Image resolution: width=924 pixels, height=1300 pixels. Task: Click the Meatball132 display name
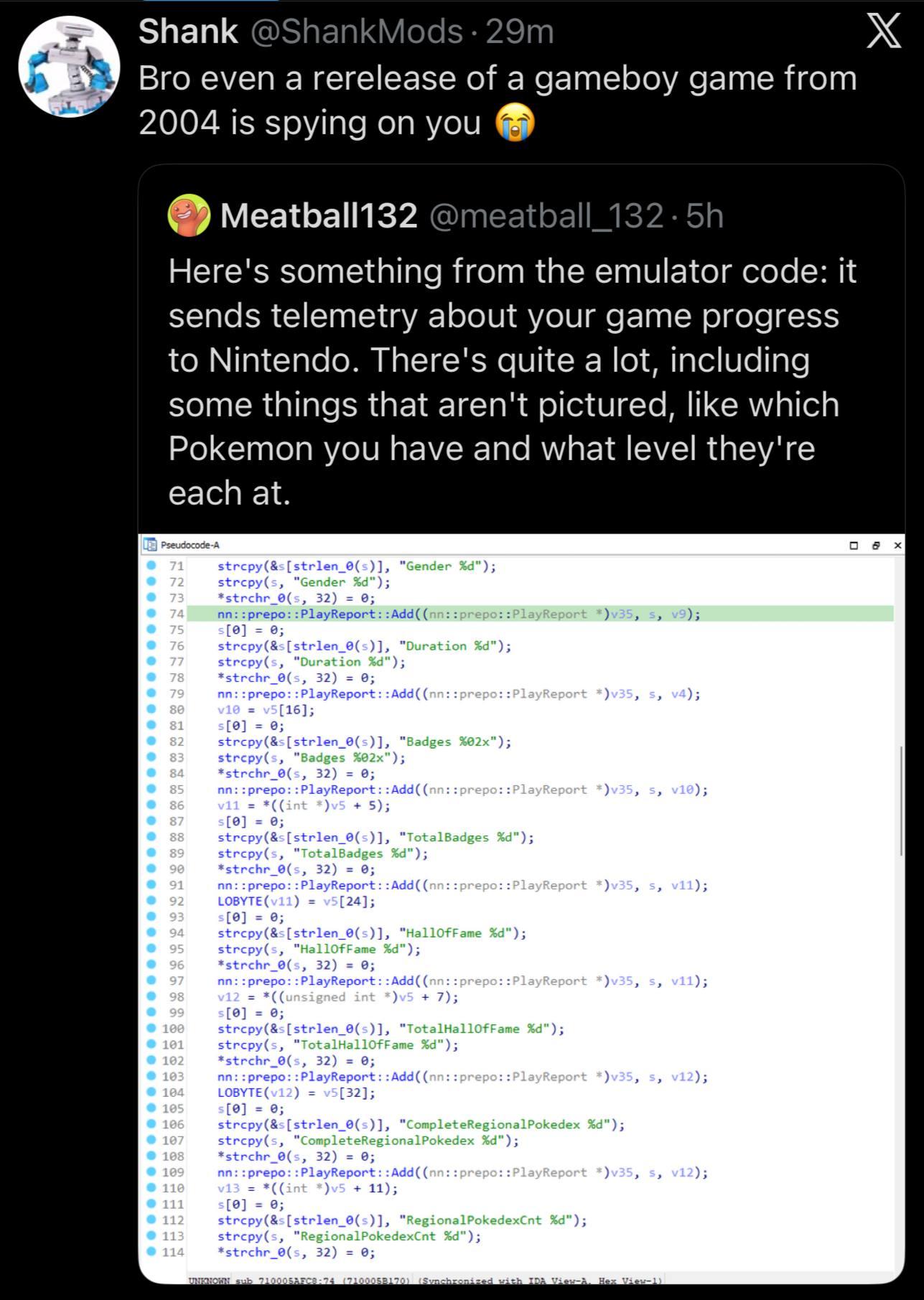click(319, 215)
